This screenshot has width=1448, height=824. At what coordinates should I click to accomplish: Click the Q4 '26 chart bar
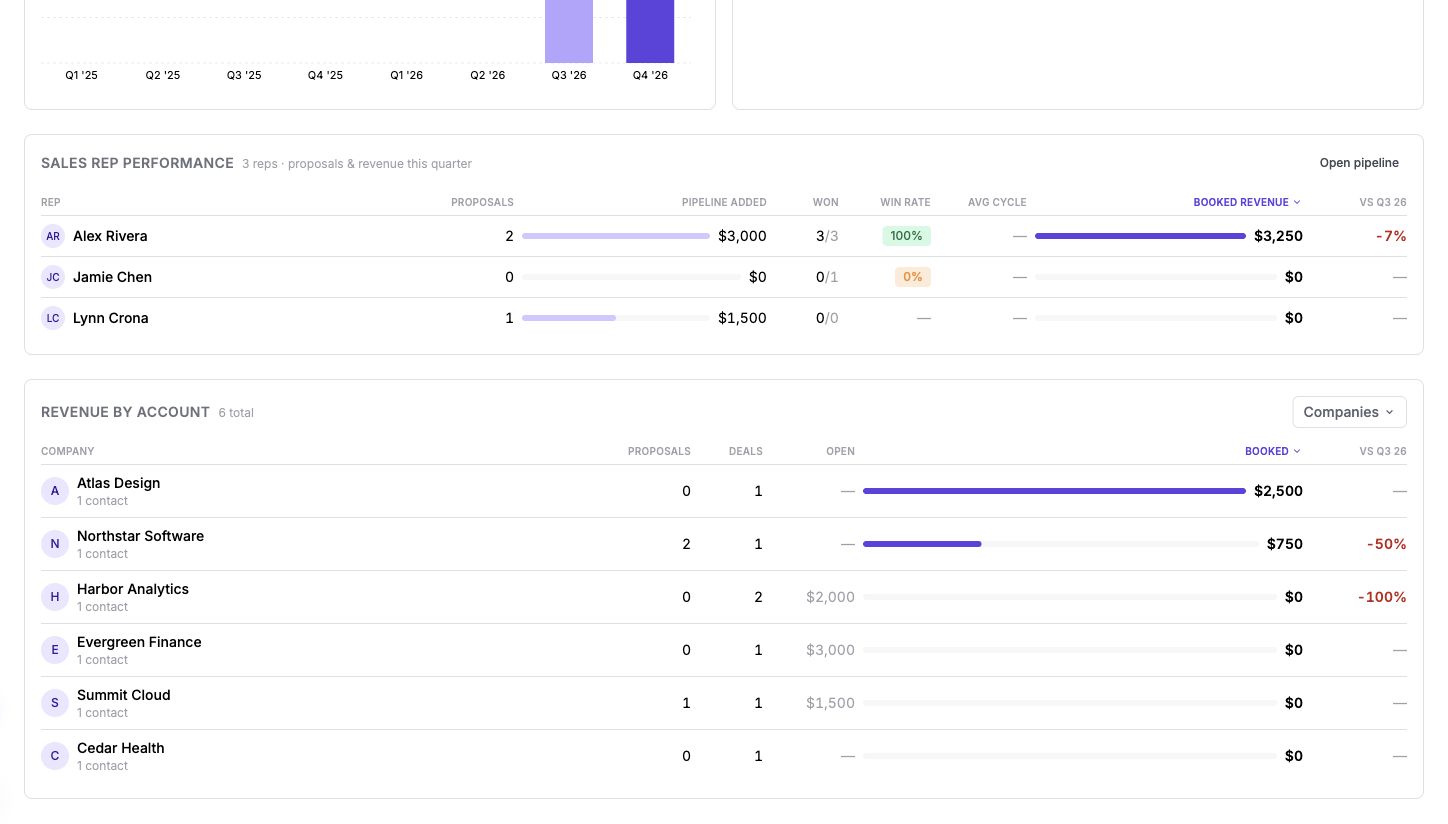pos(650,31)
